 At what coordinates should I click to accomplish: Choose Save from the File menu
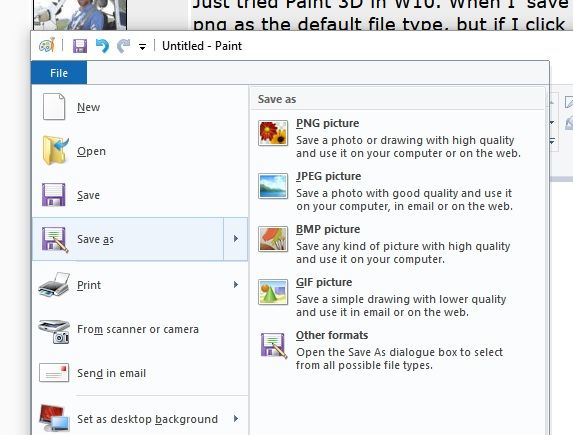click(x=140, y=195)
